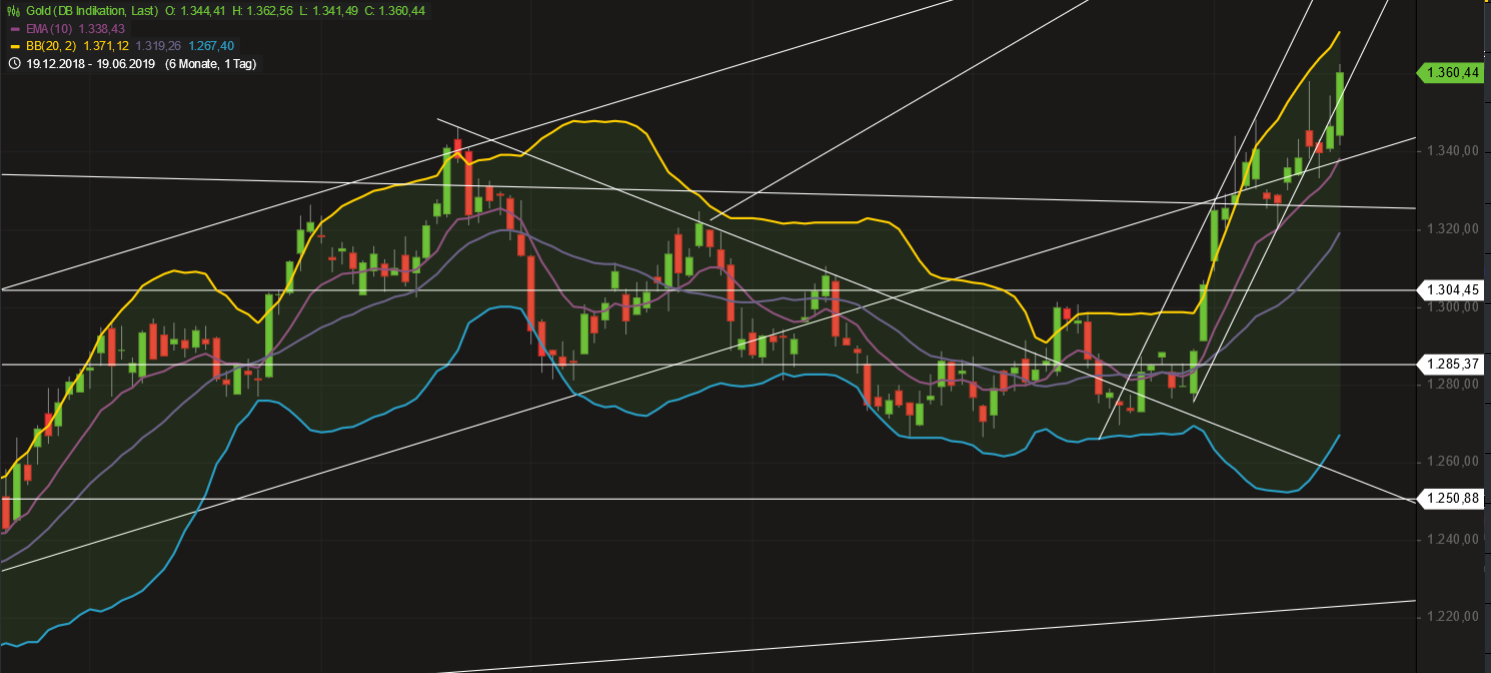1491x673 pixels.
Task: Click the 1.240,00 price axis label
Action: [x=1454, y=540]
